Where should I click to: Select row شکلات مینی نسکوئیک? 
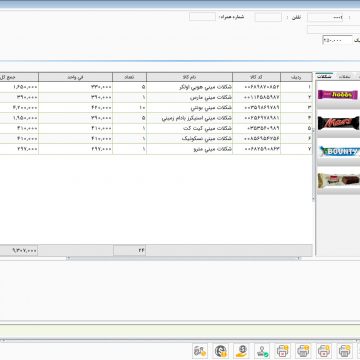pos(156,139)
